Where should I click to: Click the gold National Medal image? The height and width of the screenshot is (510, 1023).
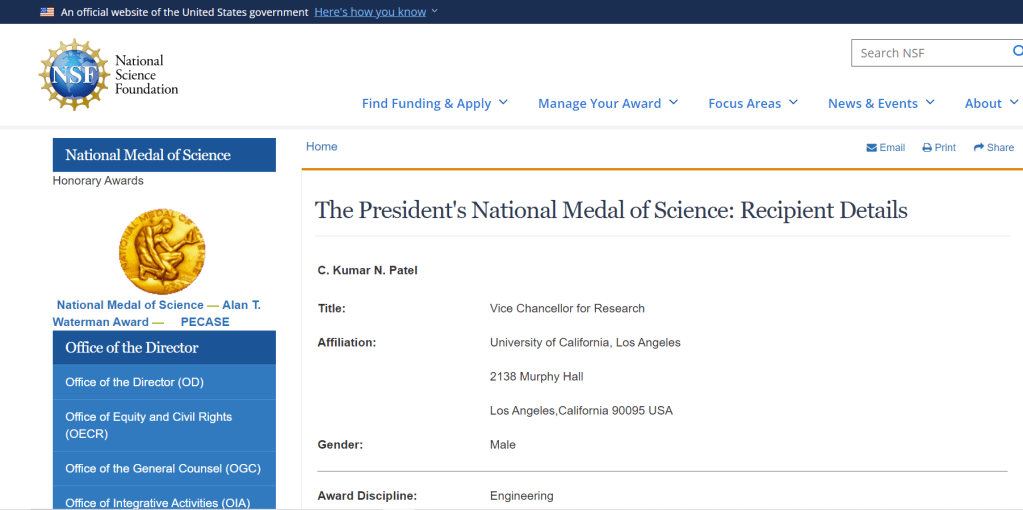click(162, 251)
